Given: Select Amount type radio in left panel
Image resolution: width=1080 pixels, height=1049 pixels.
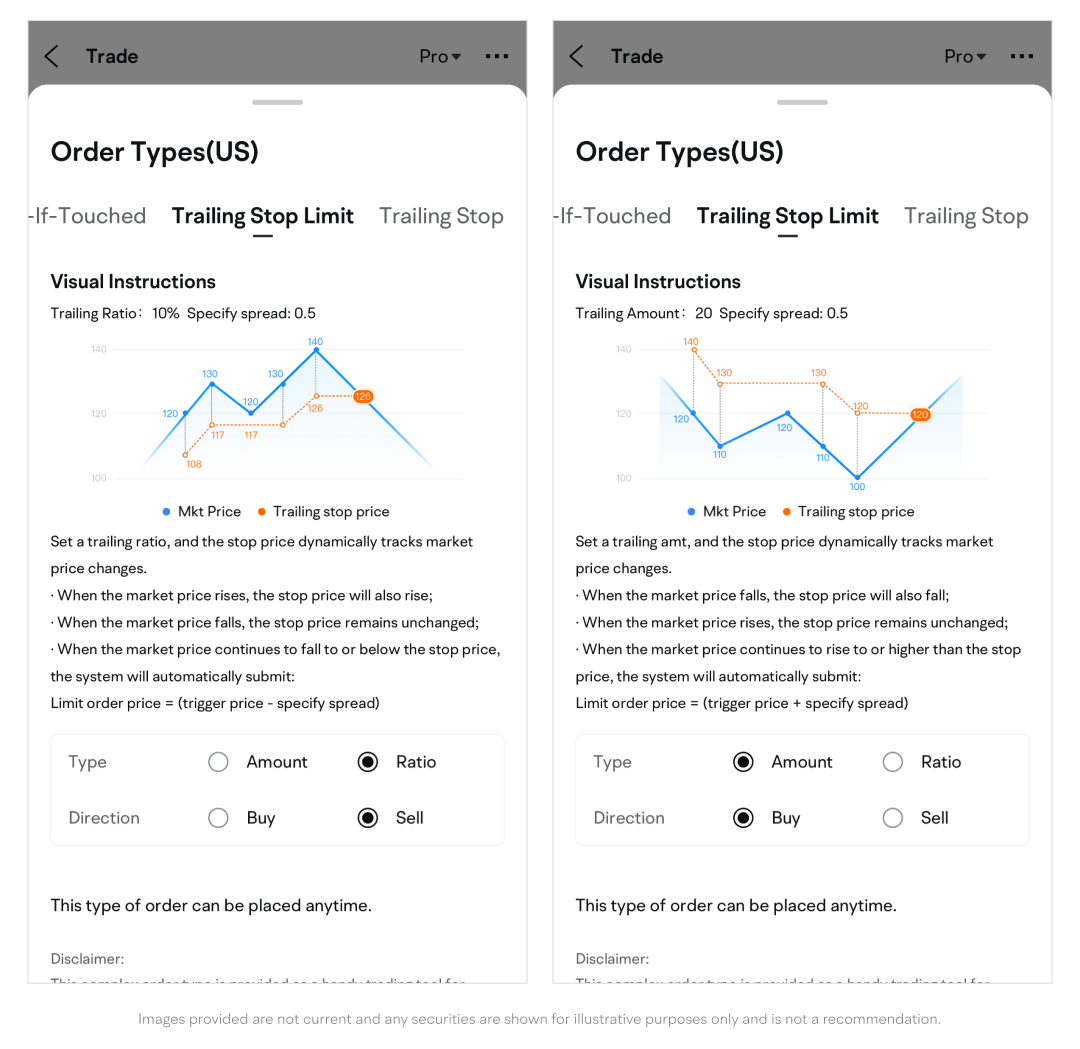Looking at the screenshot, I should click(x=219, y=762).
